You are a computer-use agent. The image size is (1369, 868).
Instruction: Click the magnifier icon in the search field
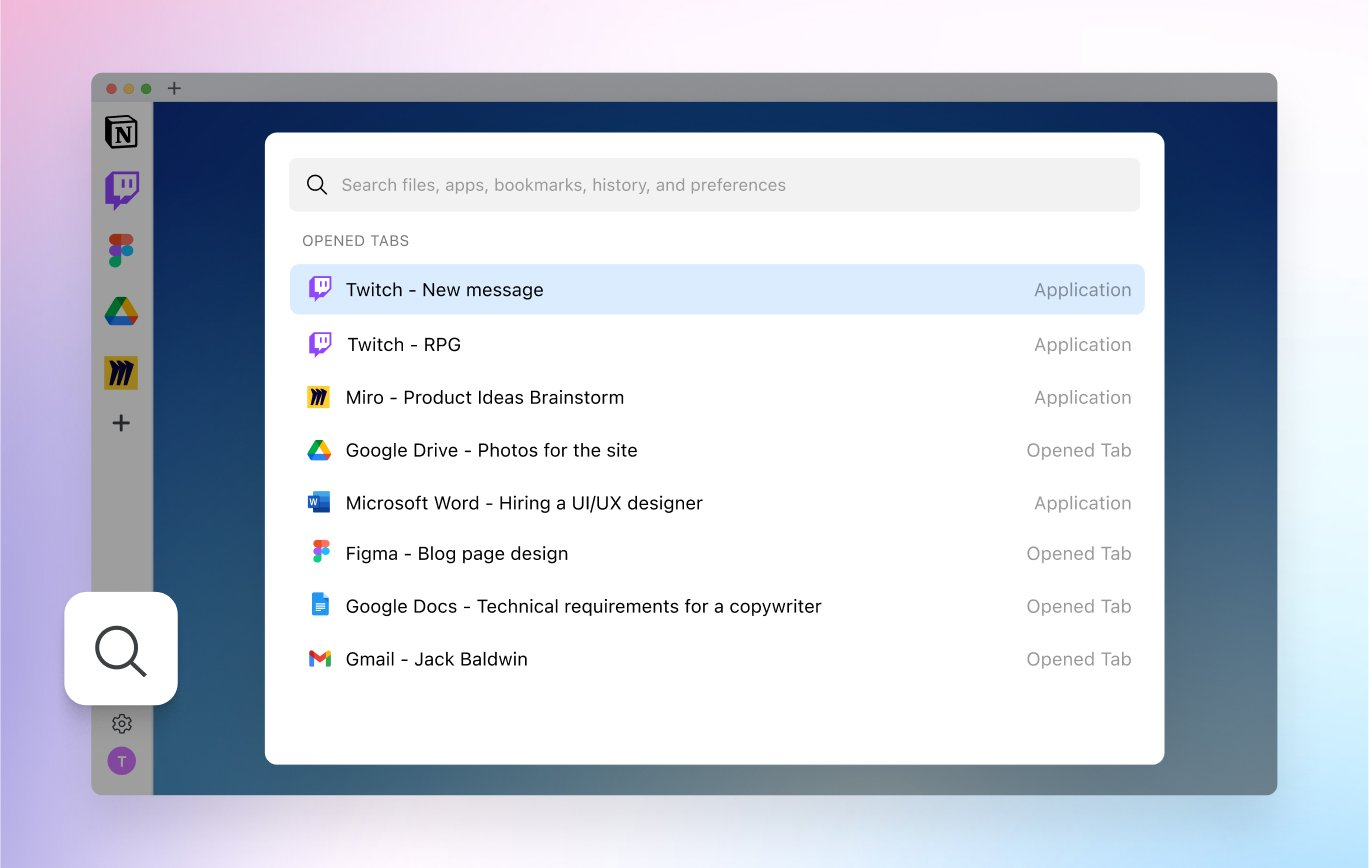coord(317,185)
